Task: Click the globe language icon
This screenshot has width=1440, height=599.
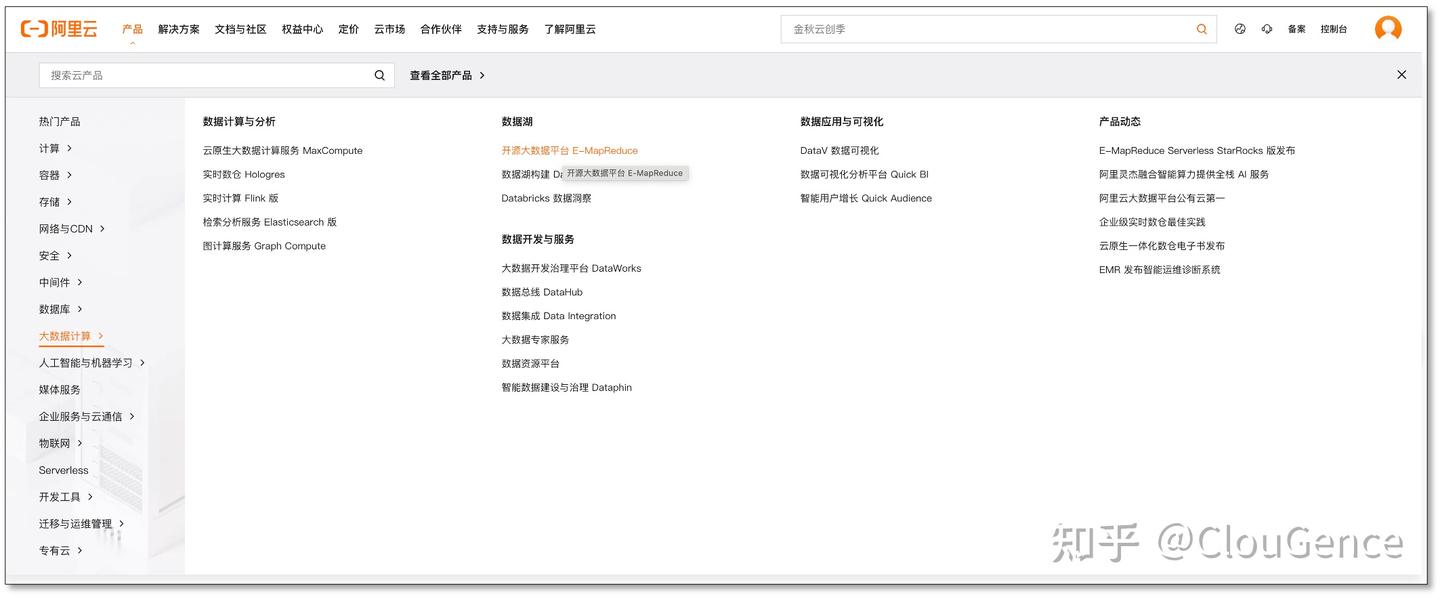Action: tap(1240, 29)
